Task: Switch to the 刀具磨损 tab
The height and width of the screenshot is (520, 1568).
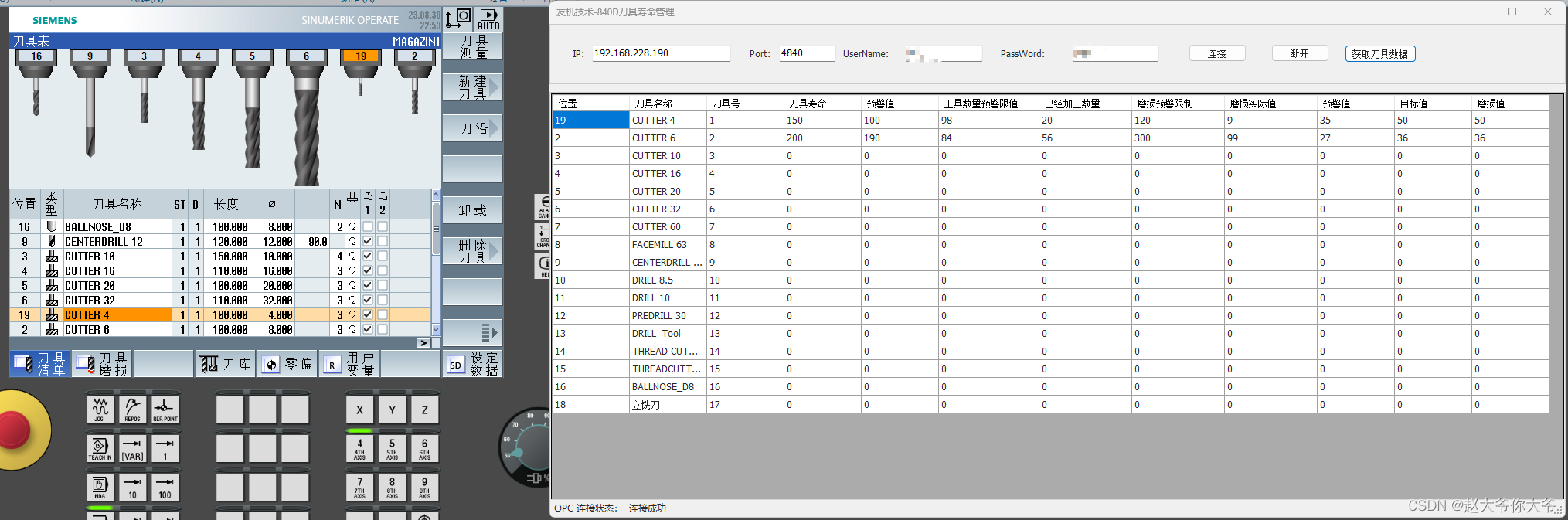Action: (102, 364)
